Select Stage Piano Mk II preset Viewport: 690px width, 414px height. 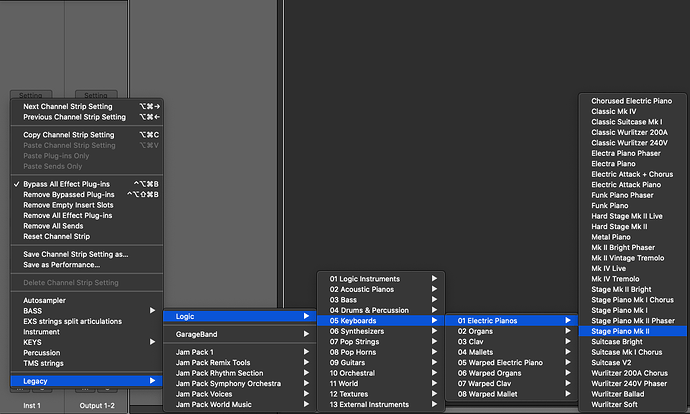(633, 331)
